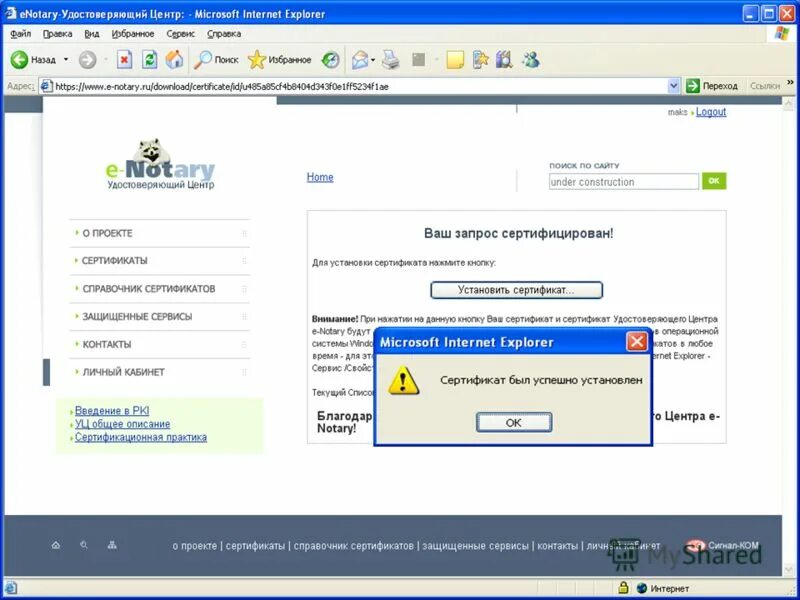Open the Сервис menu

pos(181,34)
